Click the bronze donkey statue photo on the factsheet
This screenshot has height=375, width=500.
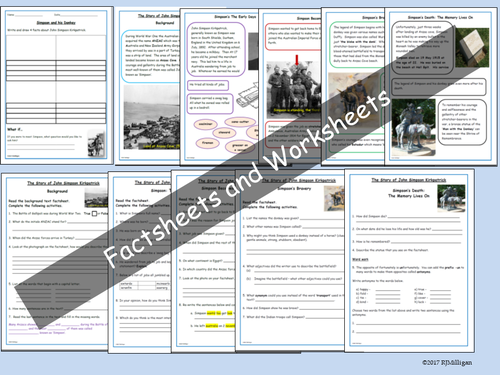(413, 127)
